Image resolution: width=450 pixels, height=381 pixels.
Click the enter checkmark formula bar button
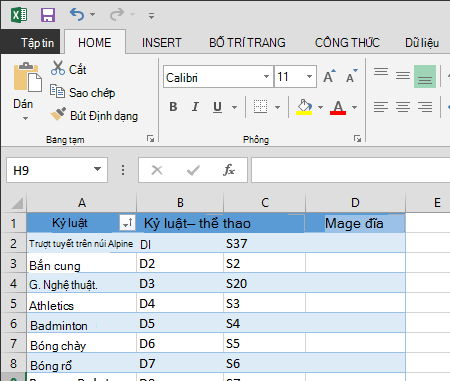click(x=193, y=170)
